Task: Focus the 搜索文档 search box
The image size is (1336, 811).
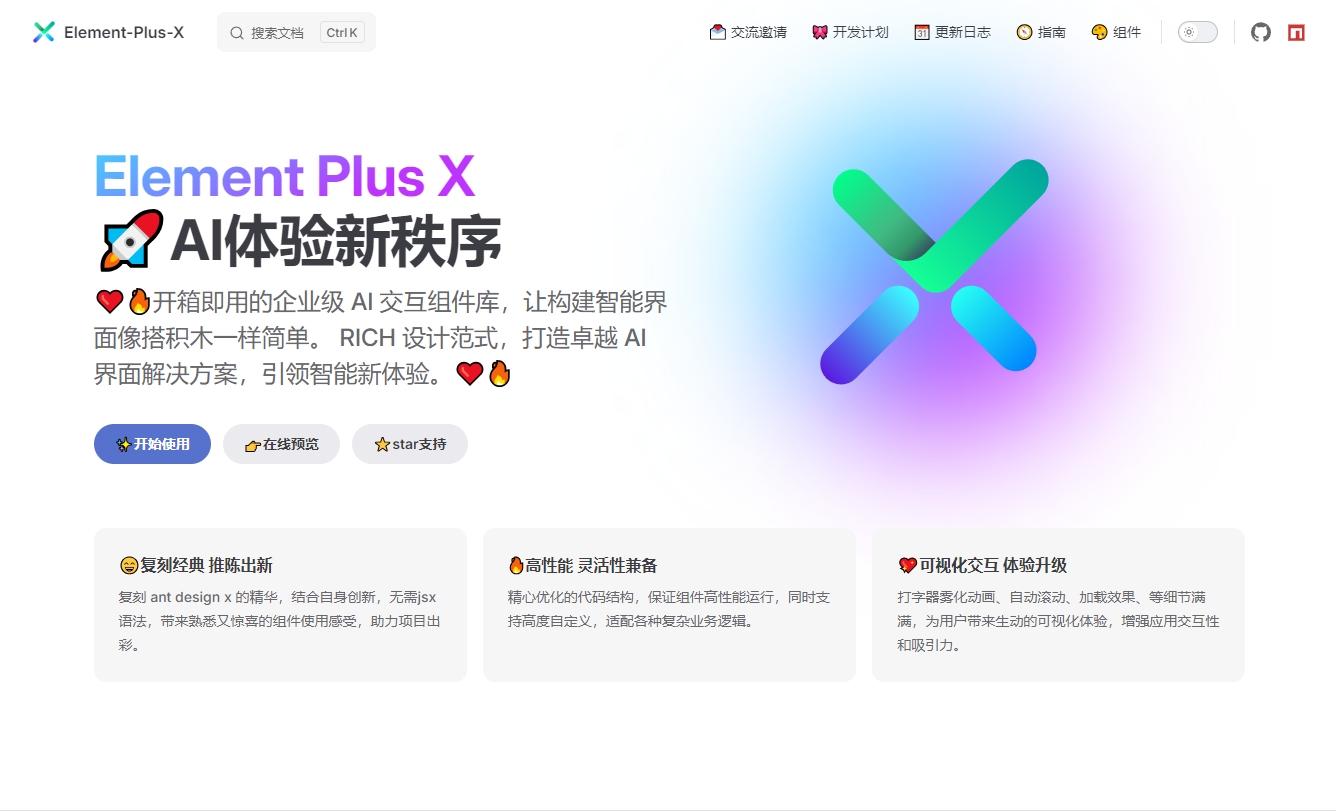Action: pyautogui.click(x=296, y=32)
